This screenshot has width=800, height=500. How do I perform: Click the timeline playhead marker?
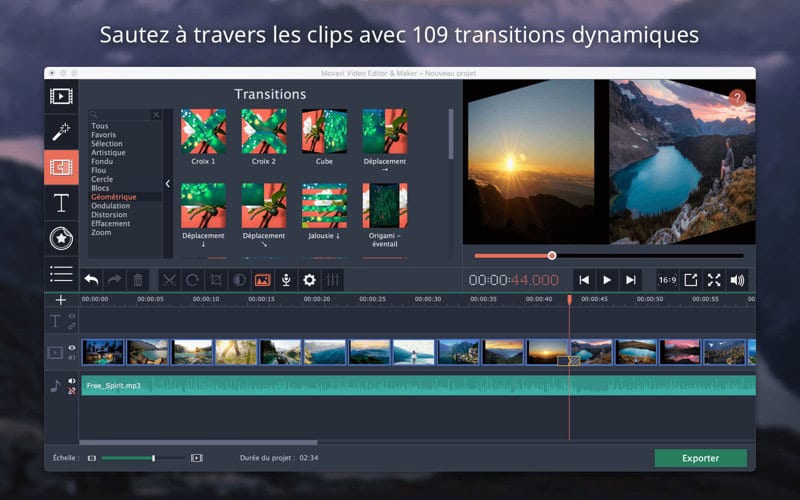pyautogui.click(x=569, y=300)
